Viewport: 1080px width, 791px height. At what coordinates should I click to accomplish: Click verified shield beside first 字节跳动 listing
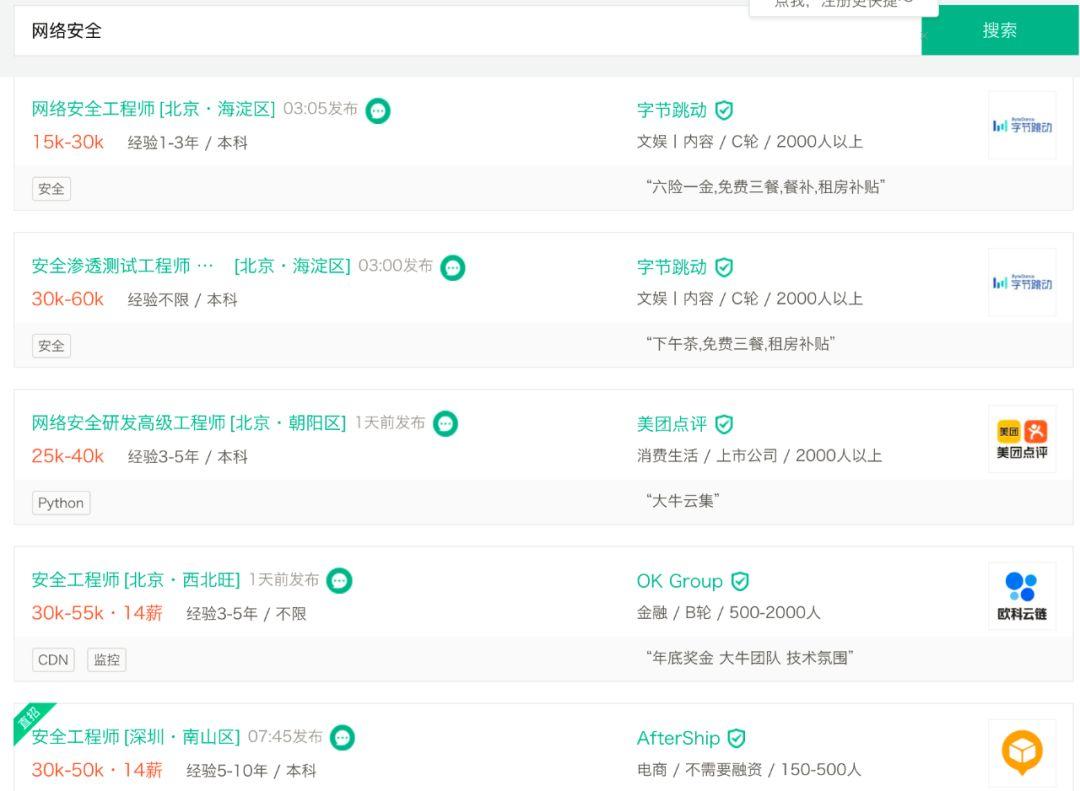pyautogui.click(x=724, y=110)
